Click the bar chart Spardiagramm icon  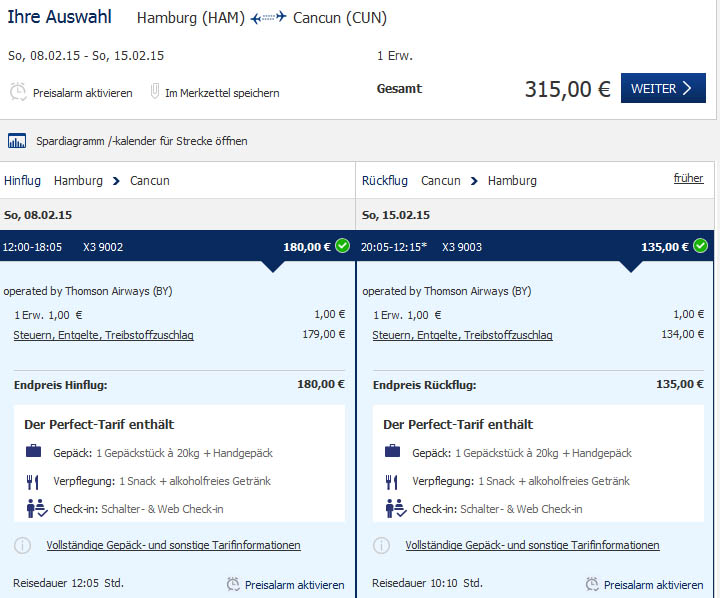pos(17,141)
